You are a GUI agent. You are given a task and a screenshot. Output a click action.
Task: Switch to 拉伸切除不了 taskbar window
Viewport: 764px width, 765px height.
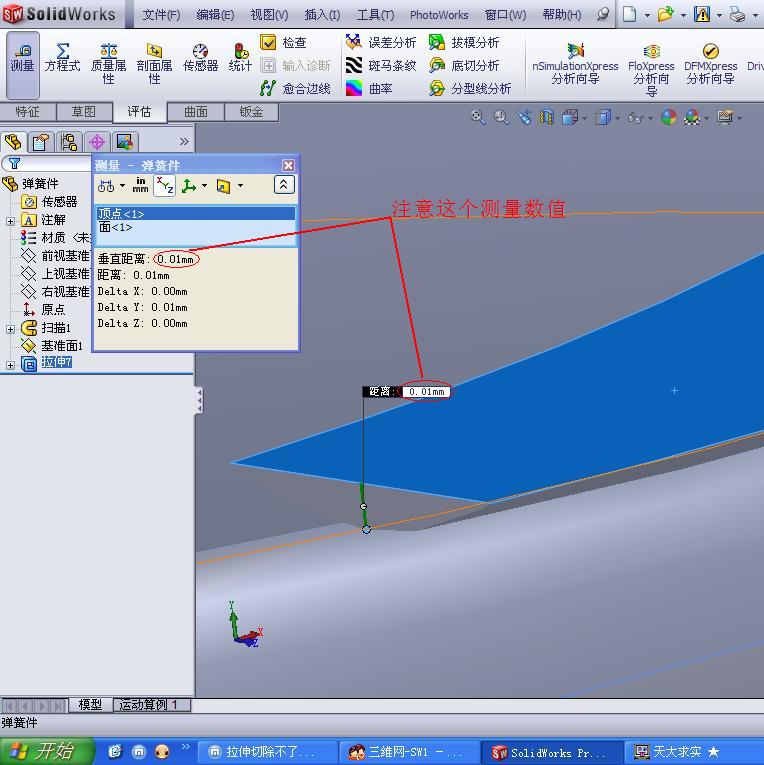(268, 752)
